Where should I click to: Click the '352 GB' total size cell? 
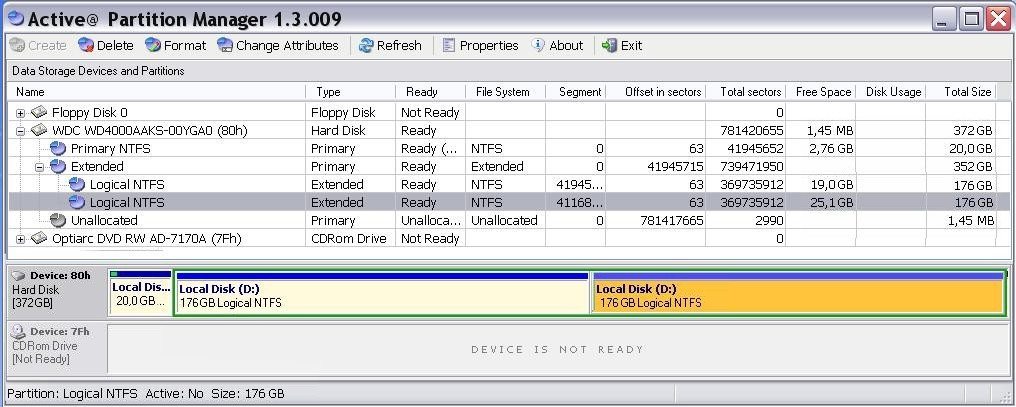[x=973, y=167]
